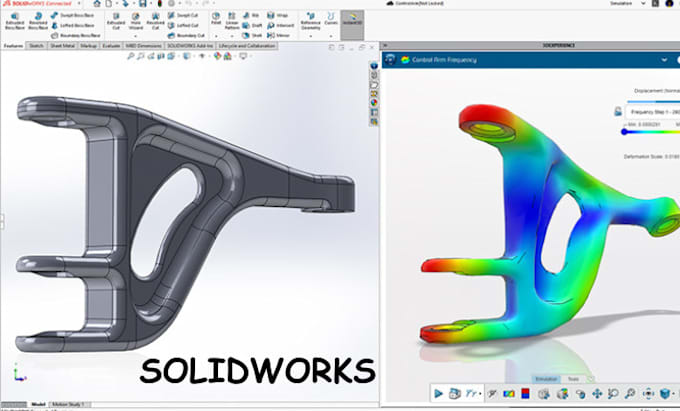Select the Motion Study 1 tab

coord(69,404)
